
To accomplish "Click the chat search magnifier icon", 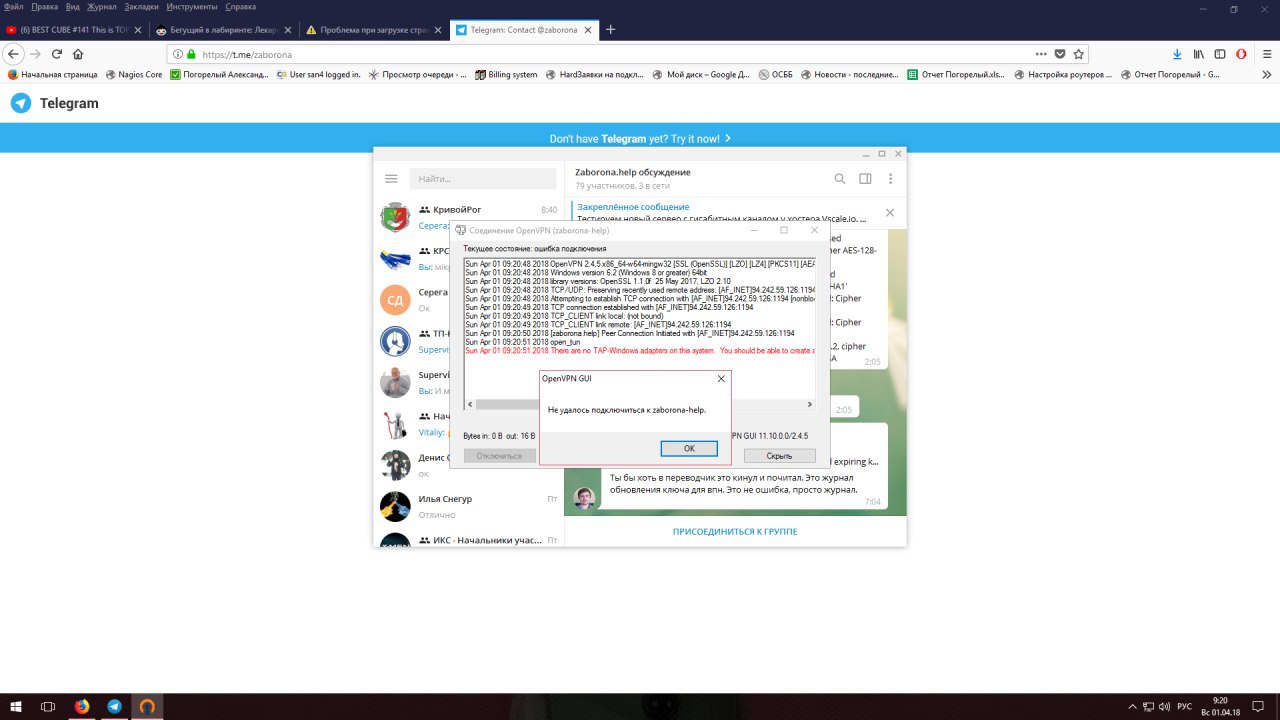I will (840, 179).
